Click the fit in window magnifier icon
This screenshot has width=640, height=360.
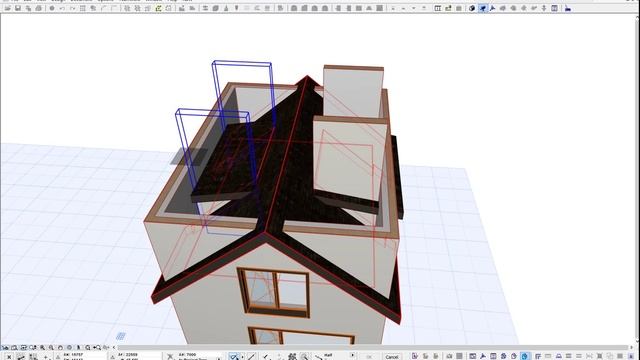point(88,348)
